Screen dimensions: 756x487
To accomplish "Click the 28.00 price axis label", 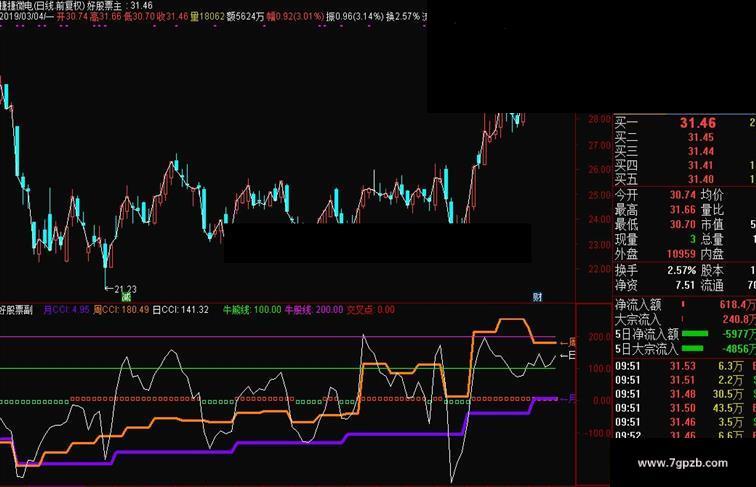I will [x=599, y=119].
